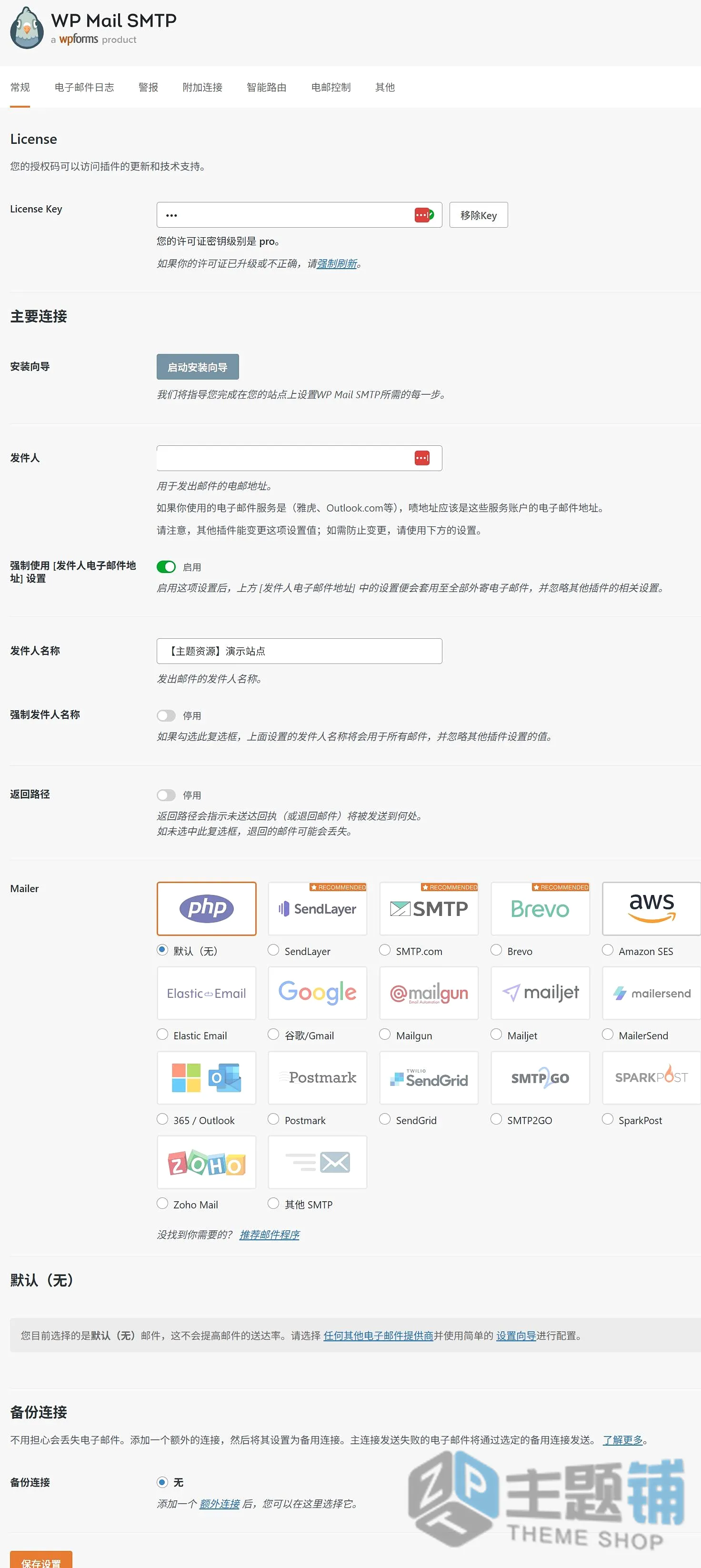Select the Postmark radio button

[274, 1119]
